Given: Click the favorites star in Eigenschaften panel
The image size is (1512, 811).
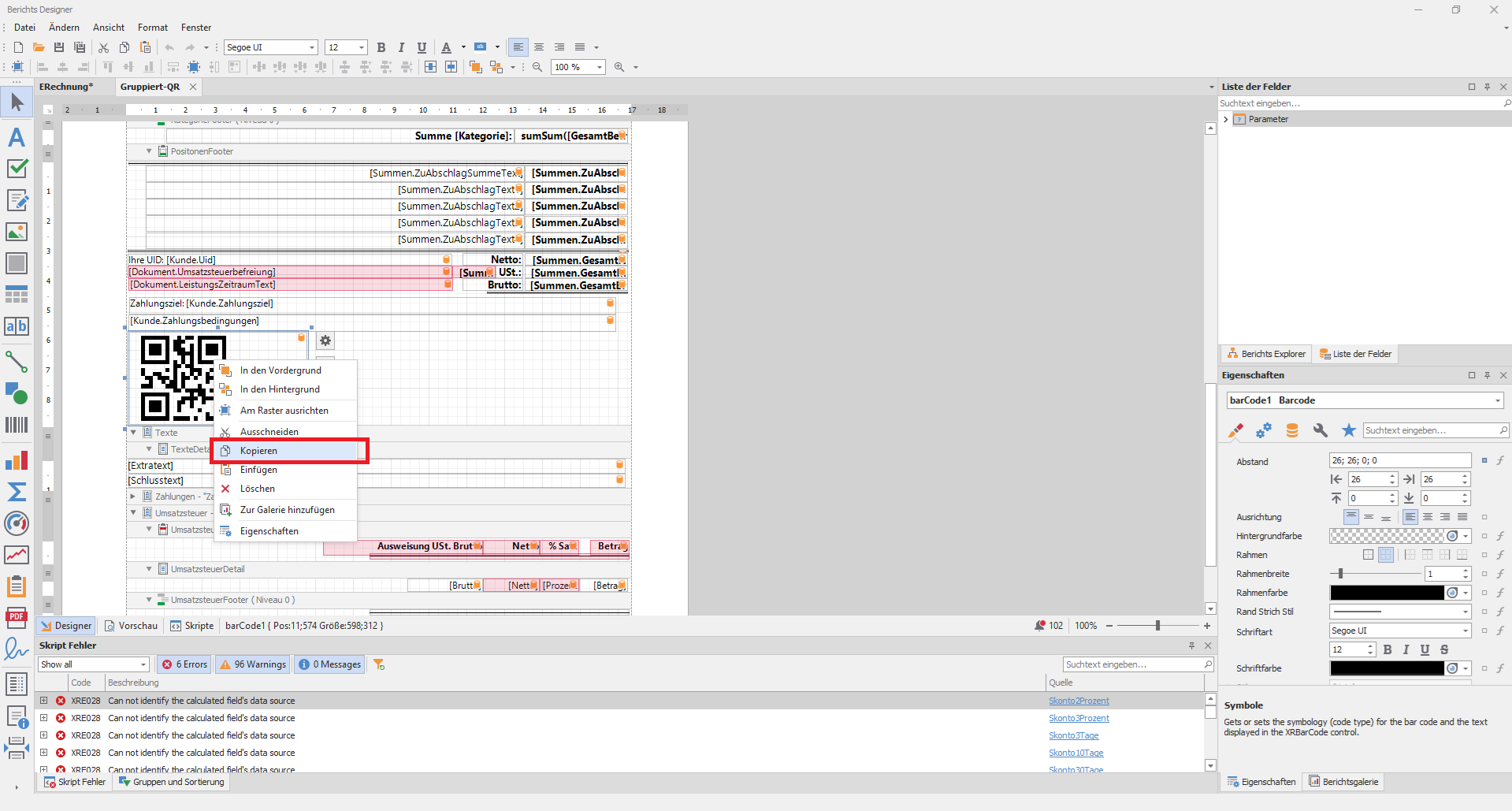Looking at the screenshot, I should point(1349,430).
